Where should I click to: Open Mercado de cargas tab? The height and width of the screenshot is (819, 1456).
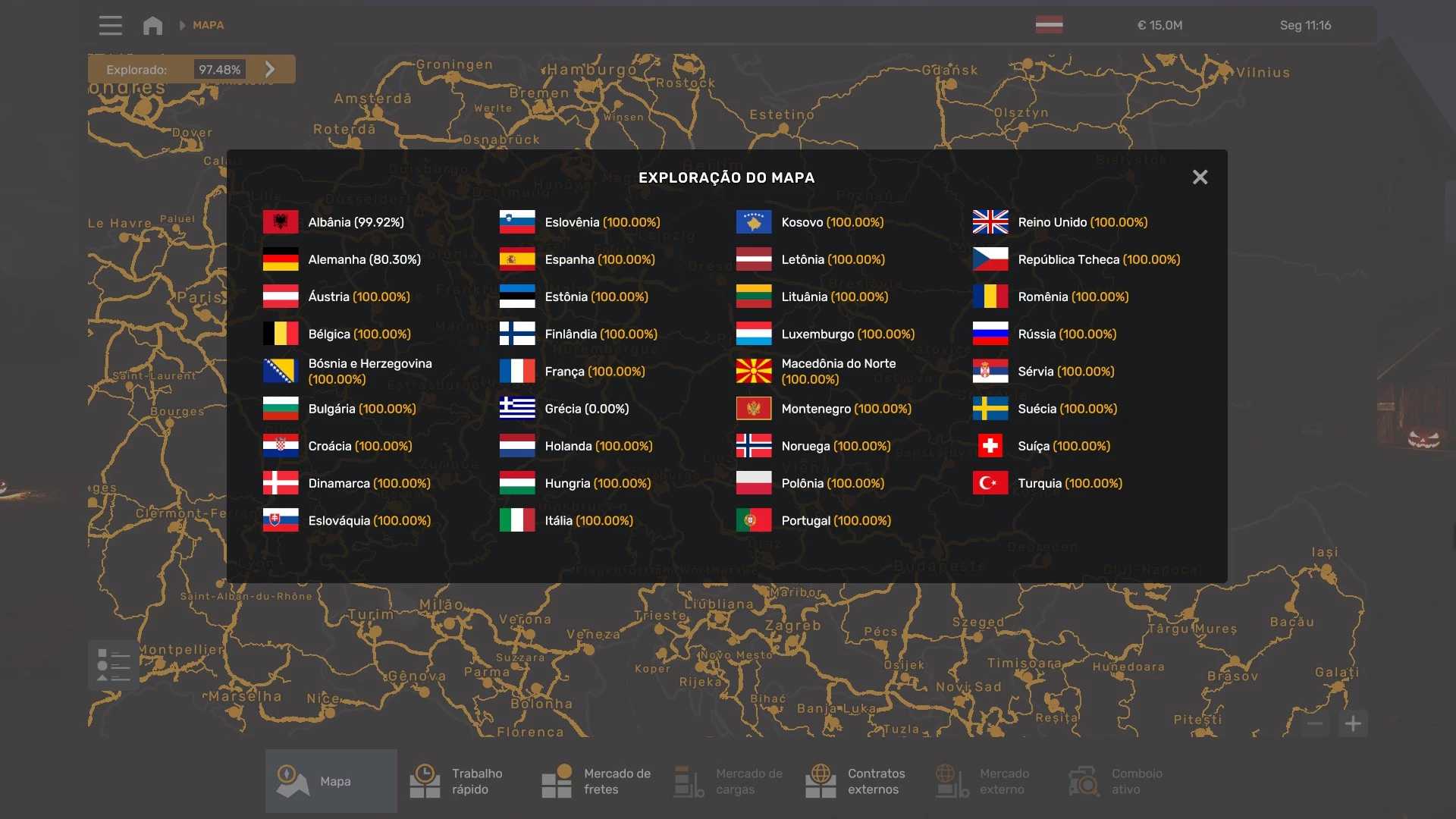point(728,781)
